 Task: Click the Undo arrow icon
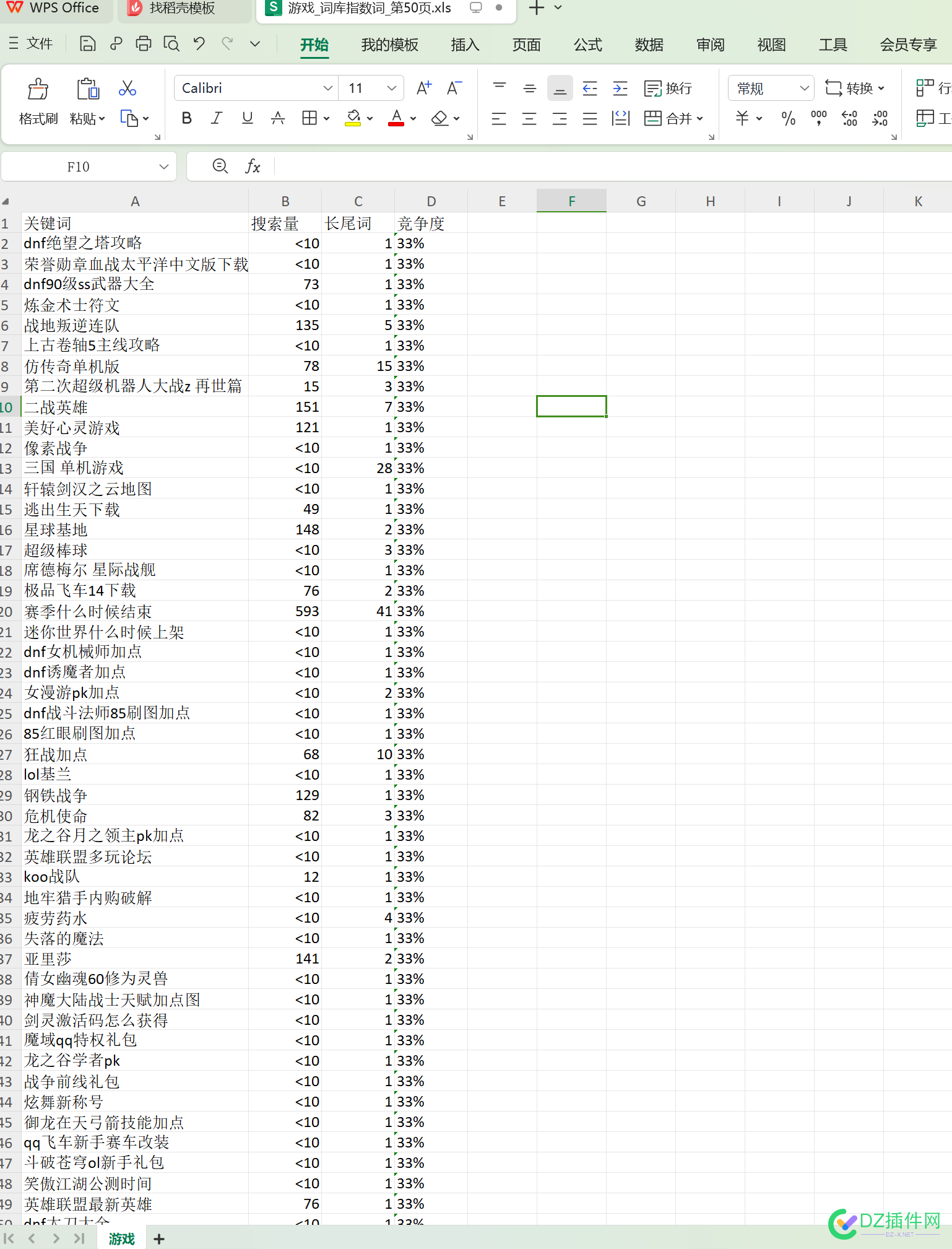click(199, 44)
